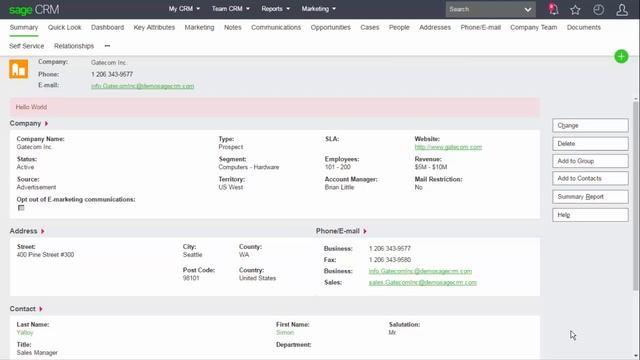Viewport: 640px width, 360px height.
Task: Switch to the Summary tab
Action: 24,27
